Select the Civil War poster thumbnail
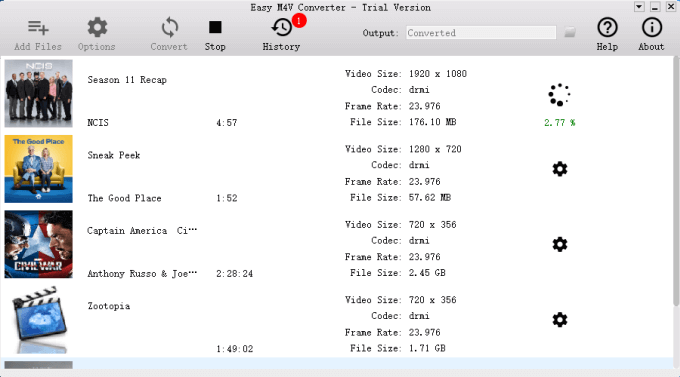This screenshot has height=377, width=680. 39,244
